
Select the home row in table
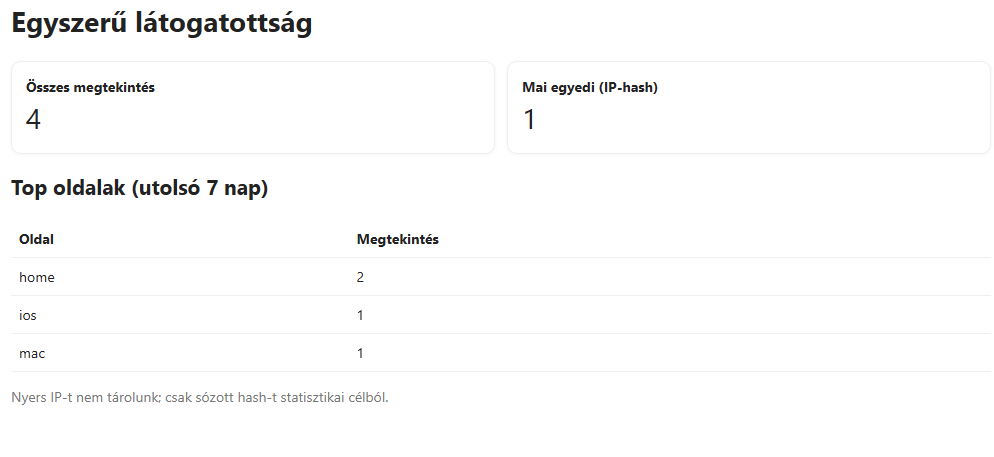(500, 277)
